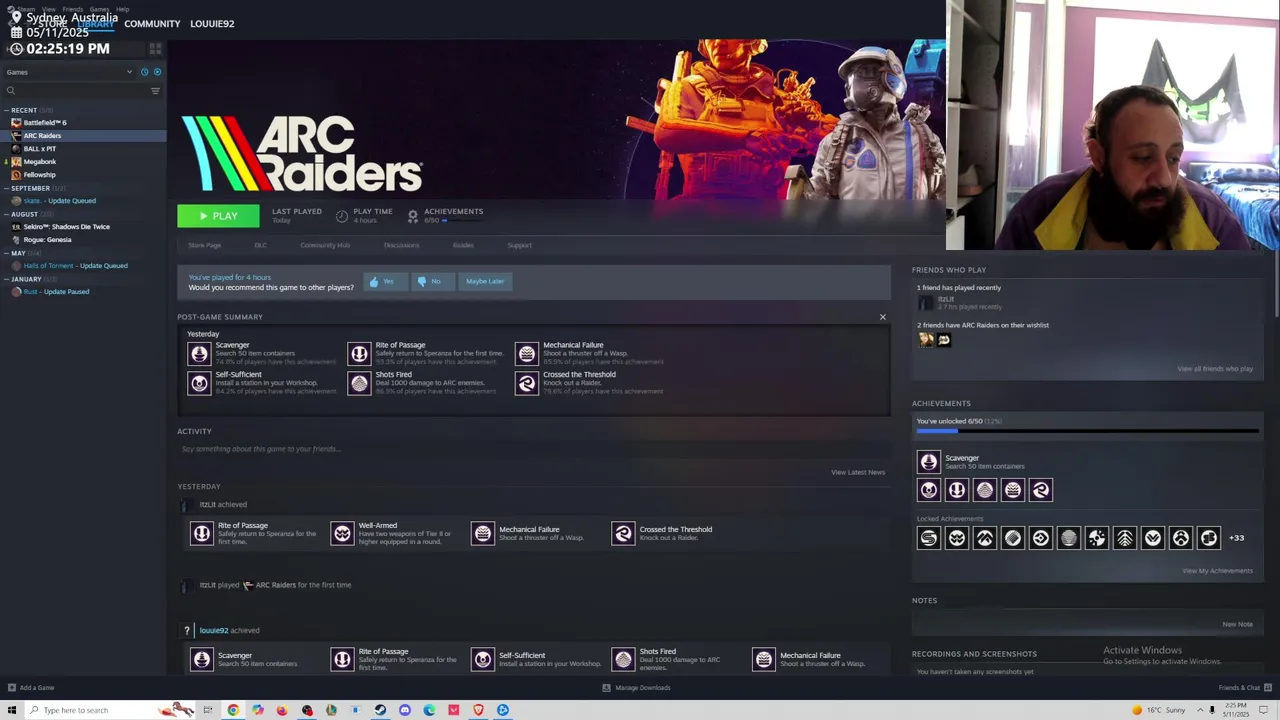
Task: Click the Self-Sufficient icon in Post-Game Summary
Action: pos(199,383)
